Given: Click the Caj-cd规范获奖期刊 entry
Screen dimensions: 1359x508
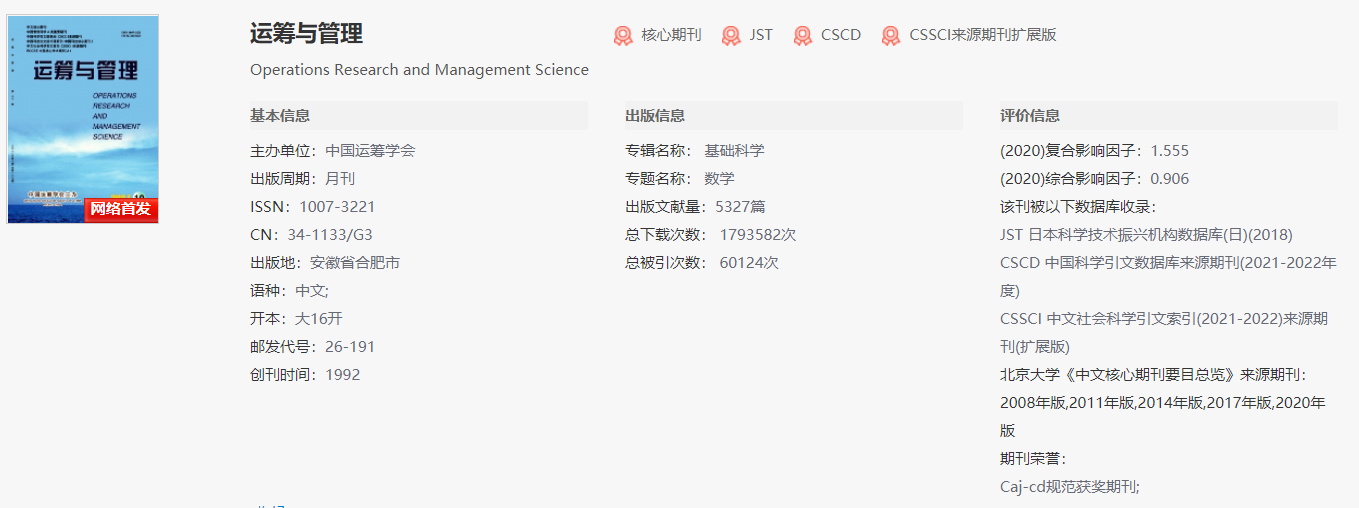Looking at the screenshot, I should [1069, 487].
